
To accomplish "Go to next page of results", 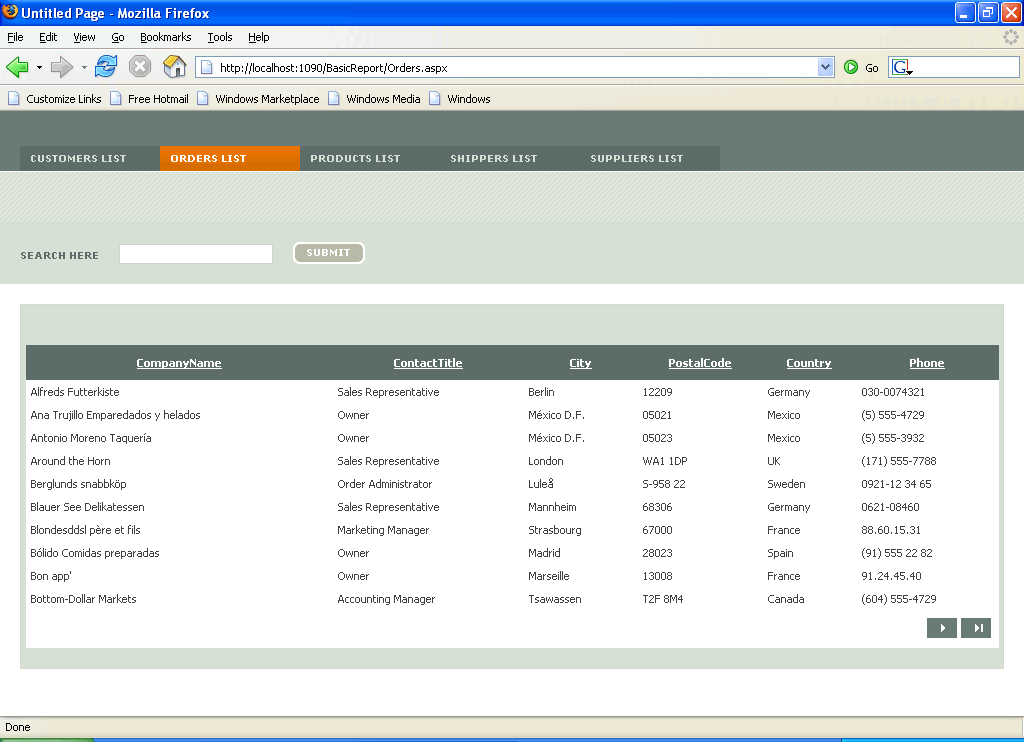I will (941, 628).
